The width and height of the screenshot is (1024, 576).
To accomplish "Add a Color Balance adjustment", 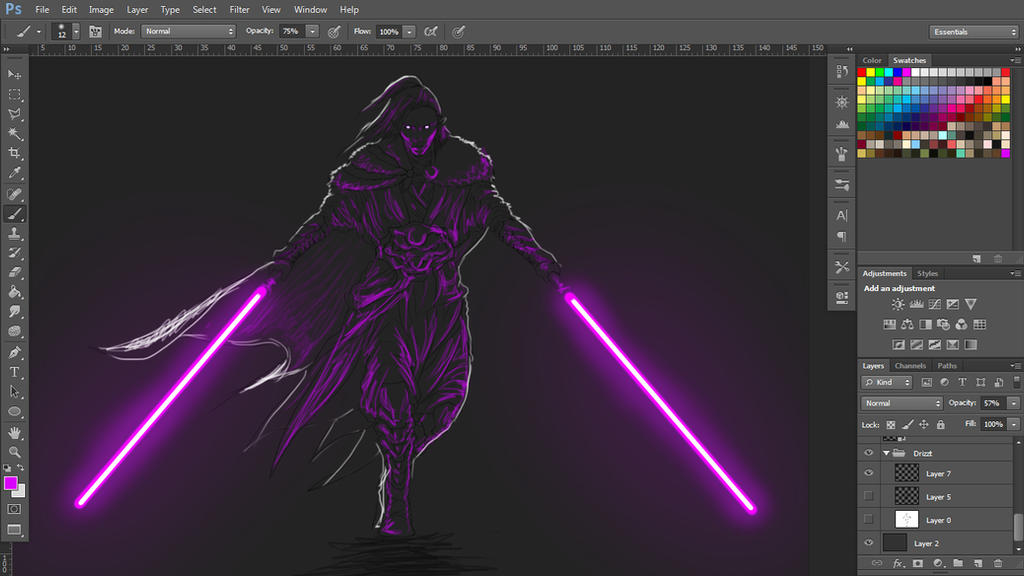I will [907, 325].
